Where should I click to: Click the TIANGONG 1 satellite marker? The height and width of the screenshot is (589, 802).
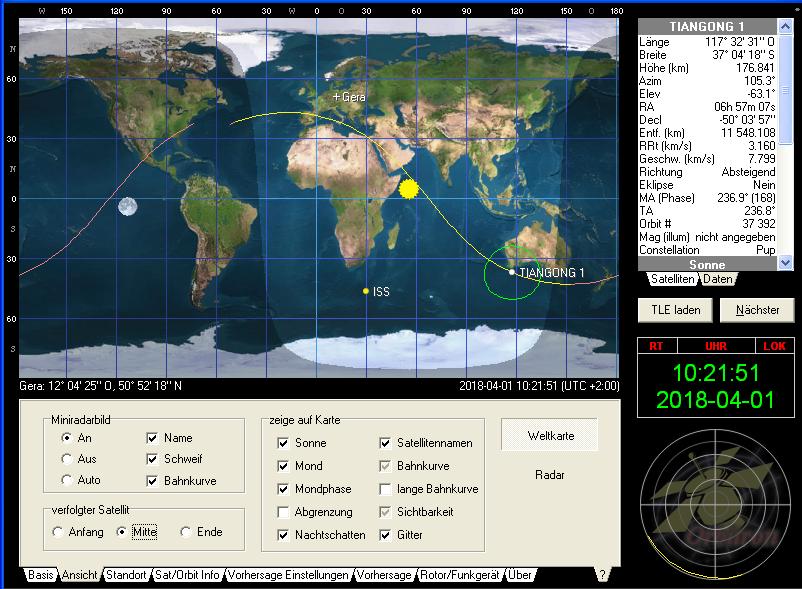512,272
